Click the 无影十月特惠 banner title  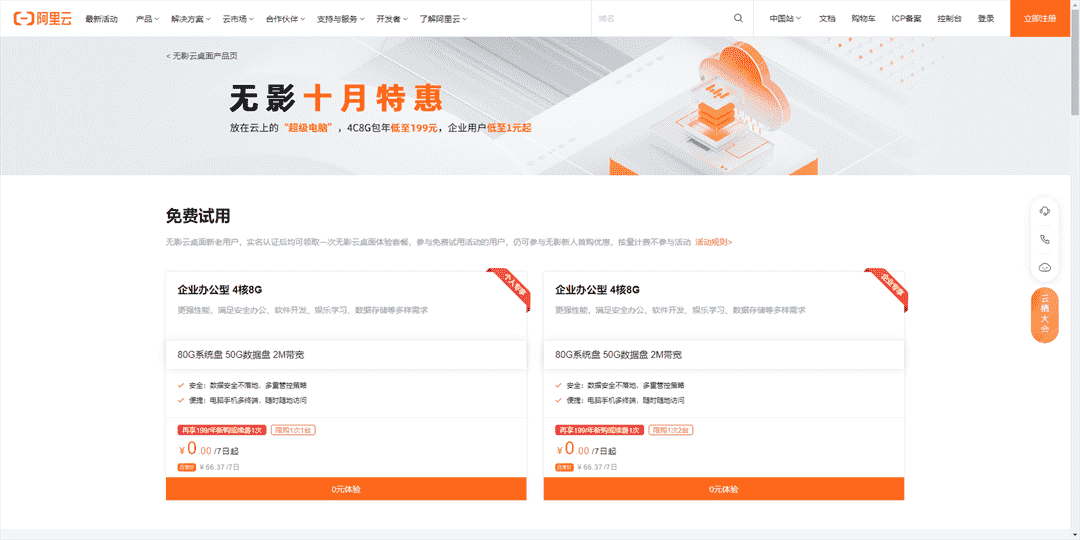point(336,98)
